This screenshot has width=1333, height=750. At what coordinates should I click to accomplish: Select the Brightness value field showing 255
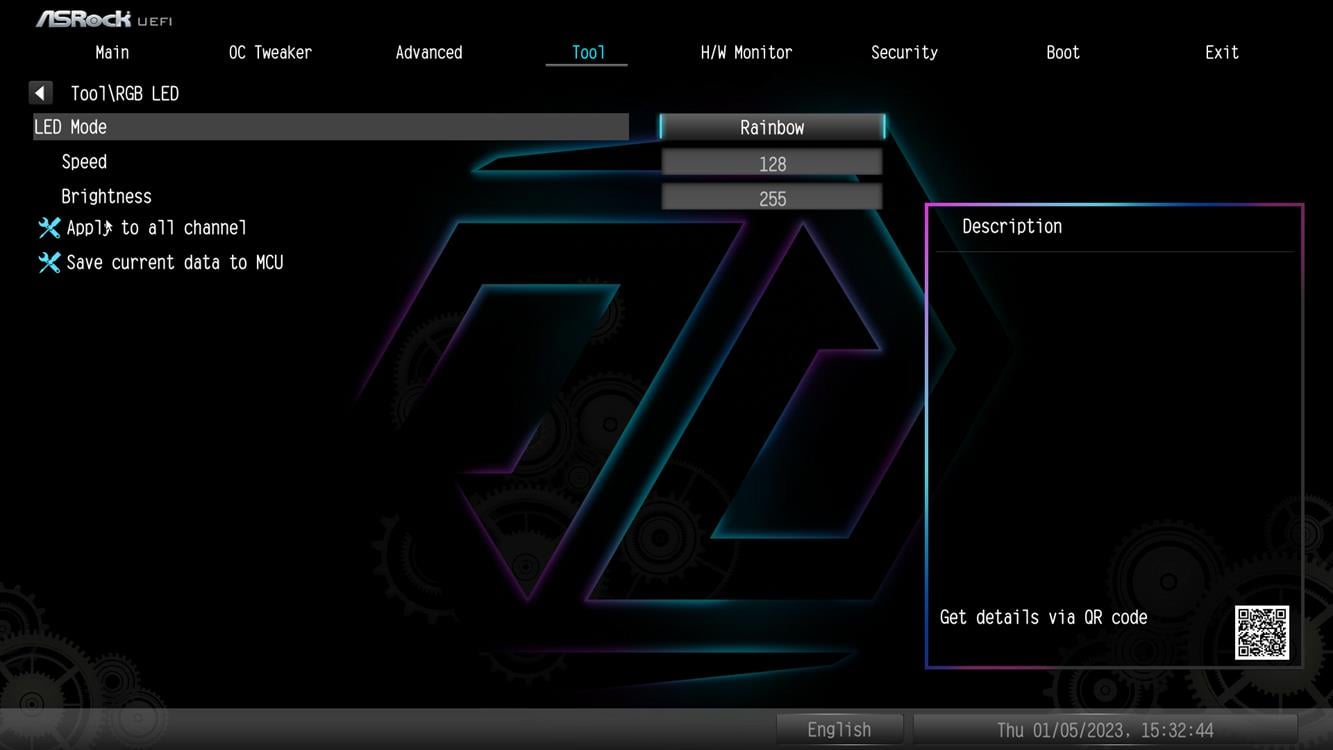click(x=771, y=198)
